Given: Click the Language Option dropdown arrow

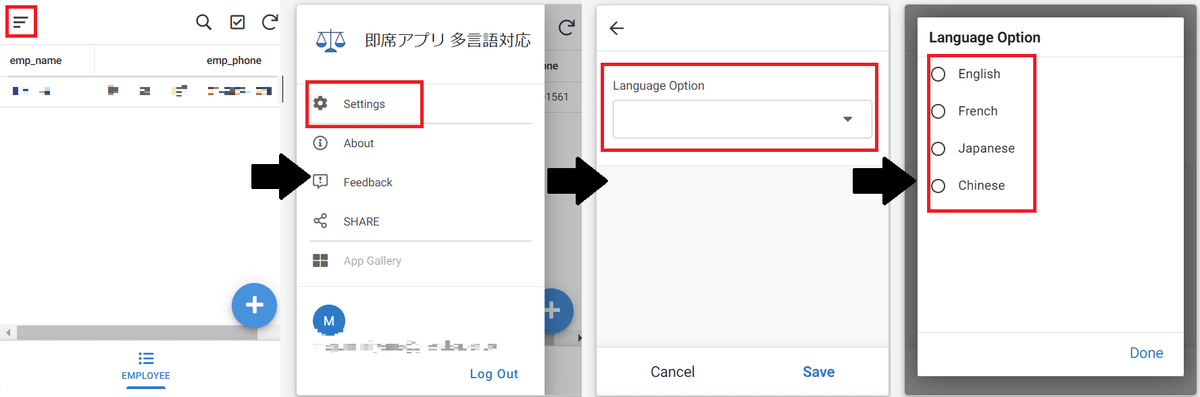Looking at the screenshot, I should click(x=848, y=119).
